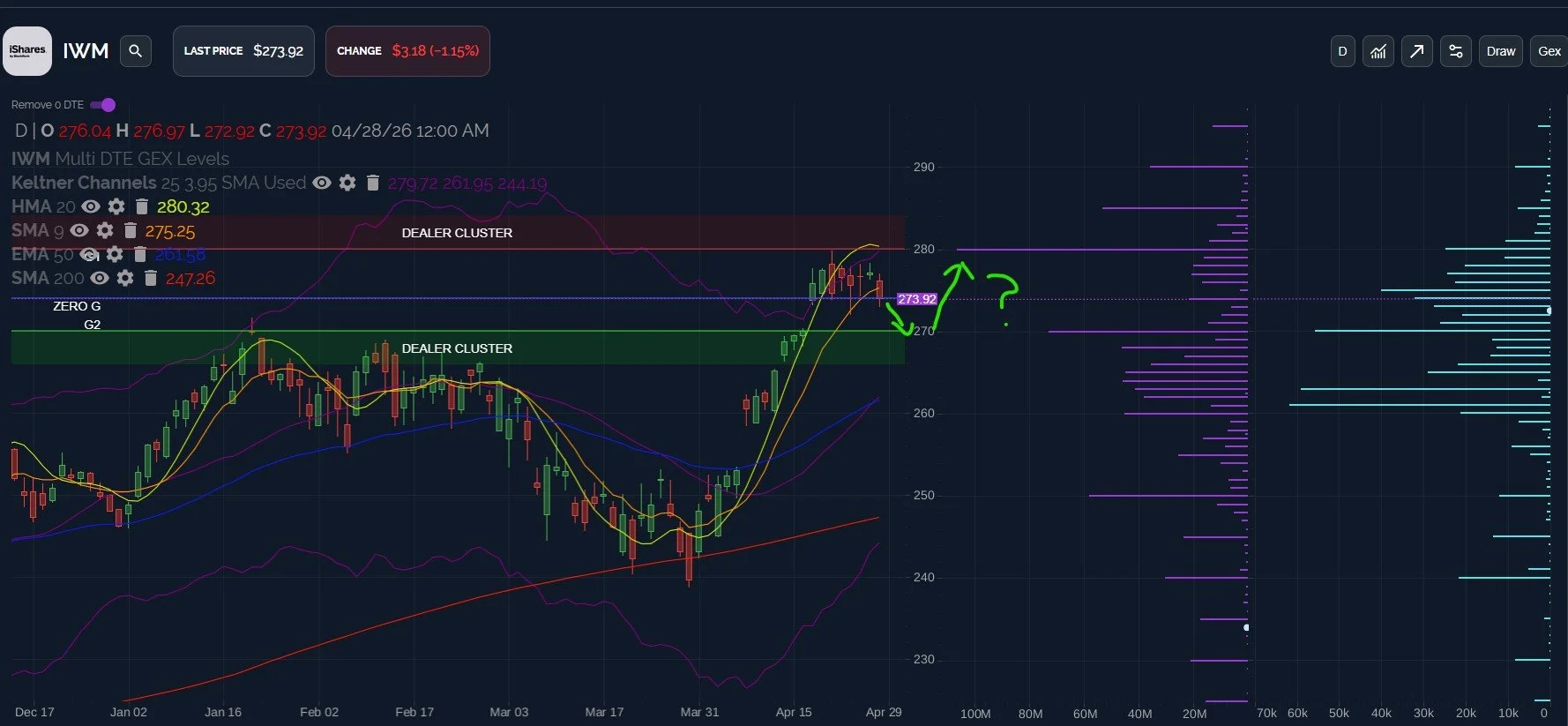Delete the EMA 50 indicator
Image resolution: width=1568 pixels, height=726 pixels.
tap(139, 254)
